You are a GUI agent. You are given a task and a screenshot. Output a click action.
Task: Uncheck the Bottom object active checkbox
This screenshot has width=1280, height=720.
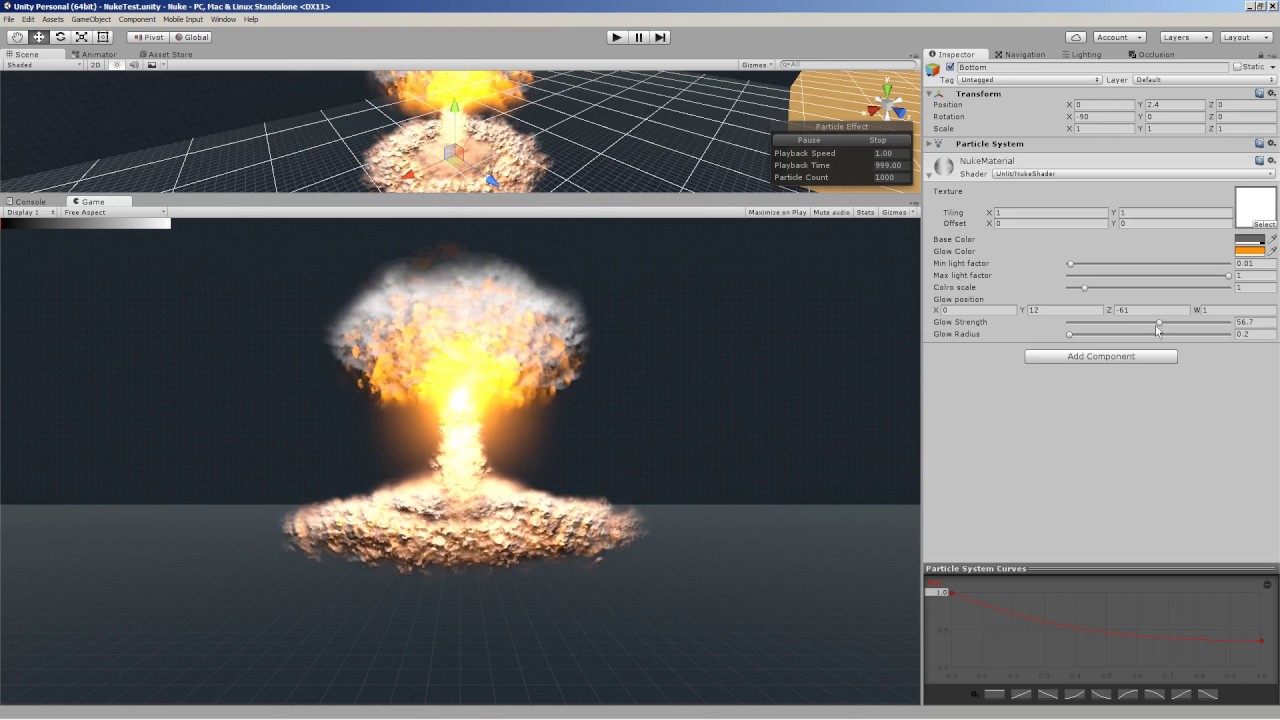tap(950, 67)
